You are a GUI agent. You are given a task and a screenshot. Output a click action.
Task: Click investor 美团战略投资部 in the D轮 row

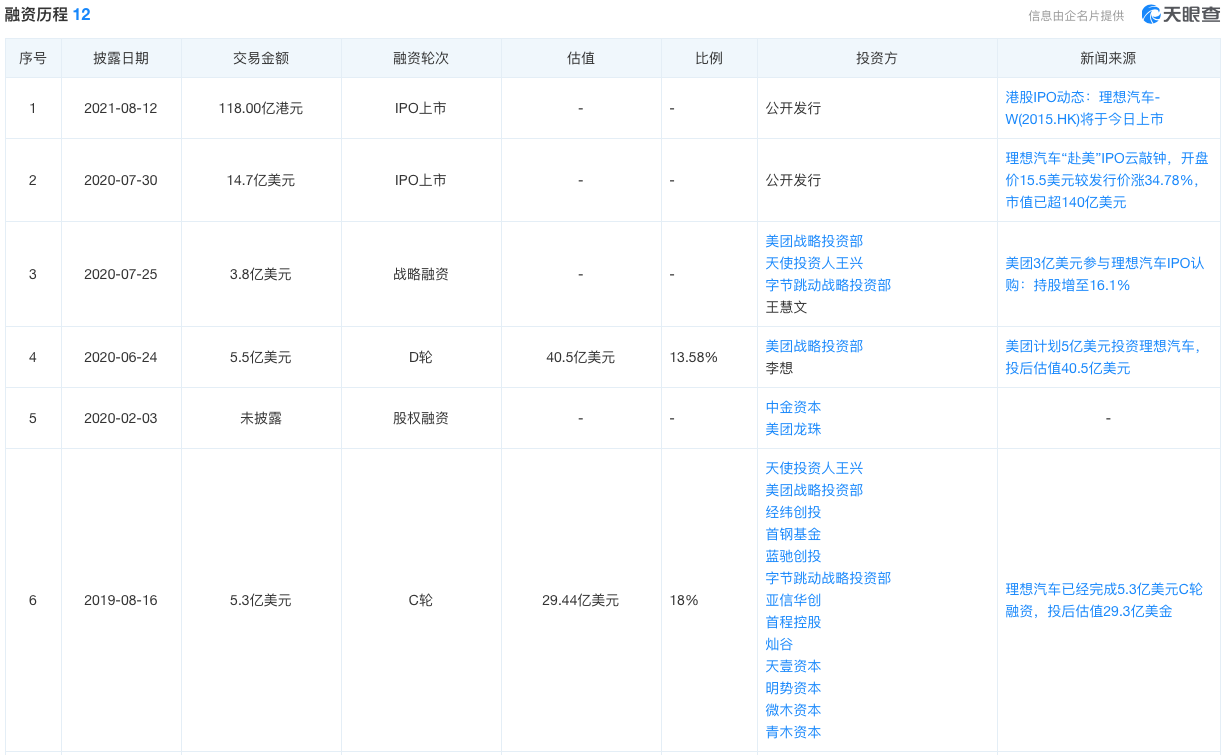point(814,346)
